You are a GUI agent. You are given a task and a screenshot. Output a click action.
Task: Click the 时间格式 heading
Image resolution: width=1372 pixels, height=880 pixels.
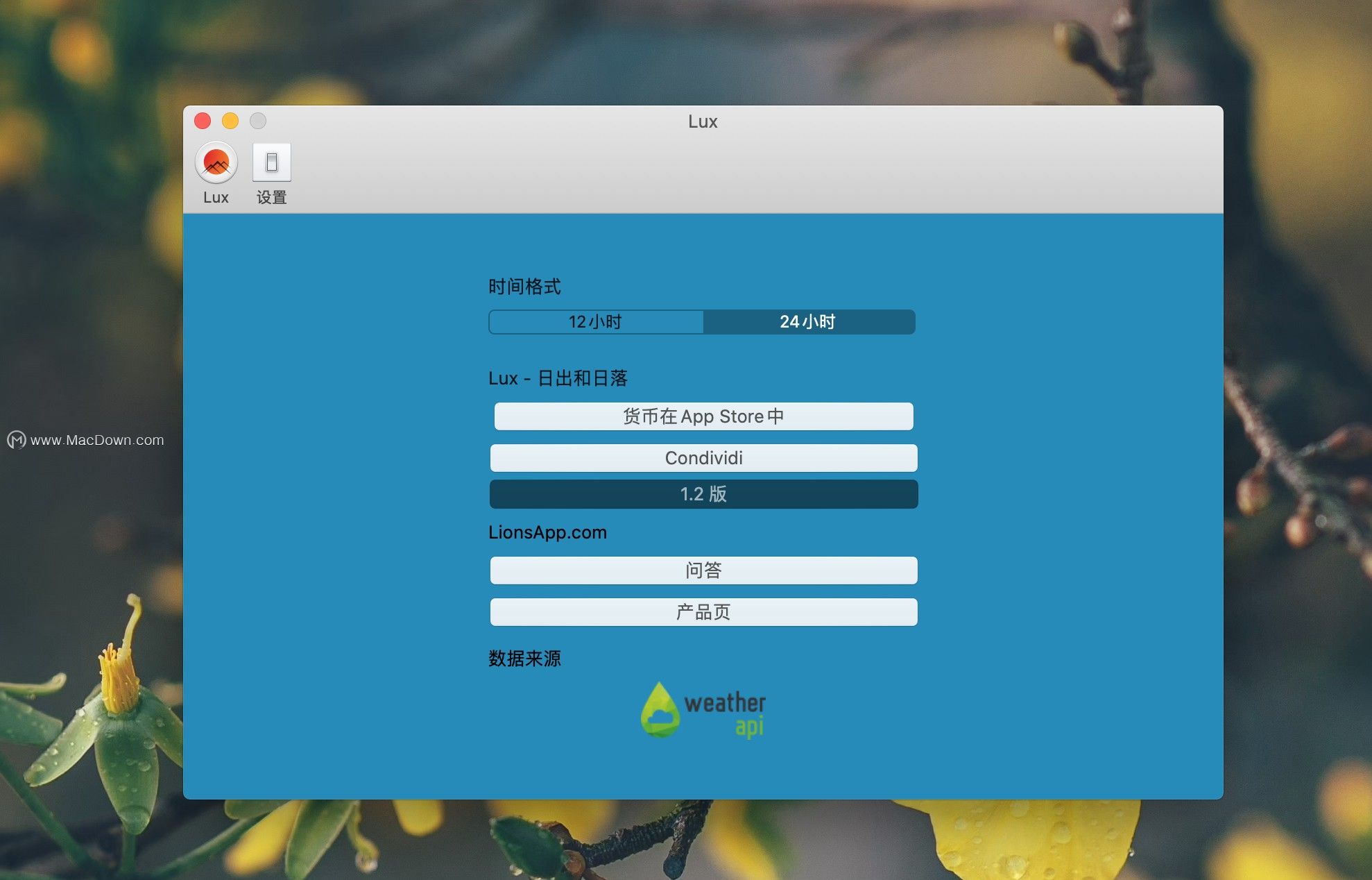point(524,287)
